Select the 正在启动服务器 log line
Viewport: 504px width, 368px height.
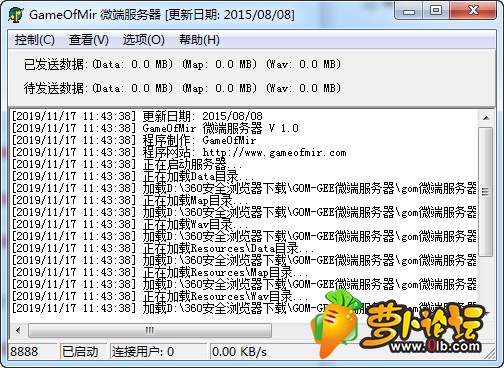click(244, 165)
